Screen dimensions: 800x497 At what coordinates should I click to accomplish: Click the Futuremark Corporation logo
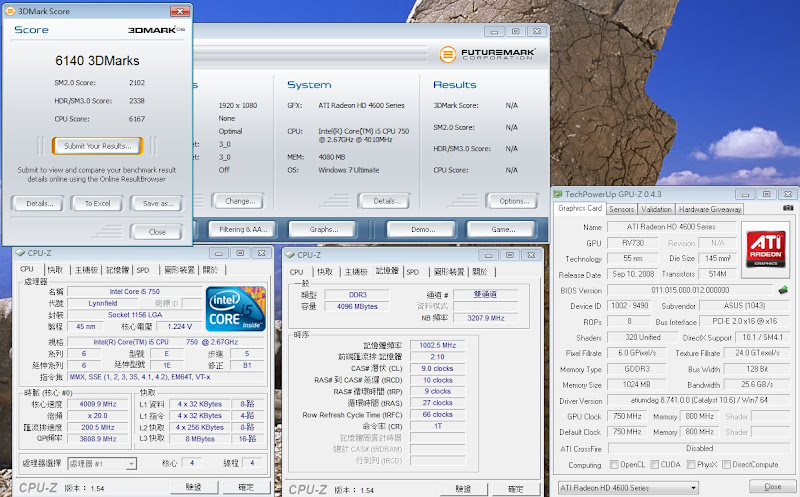coord(487,54)
